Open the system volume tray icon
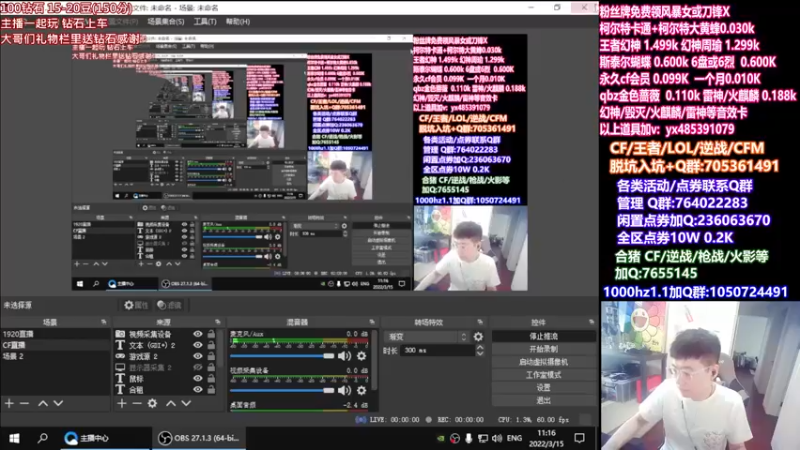 pos(496,438)
